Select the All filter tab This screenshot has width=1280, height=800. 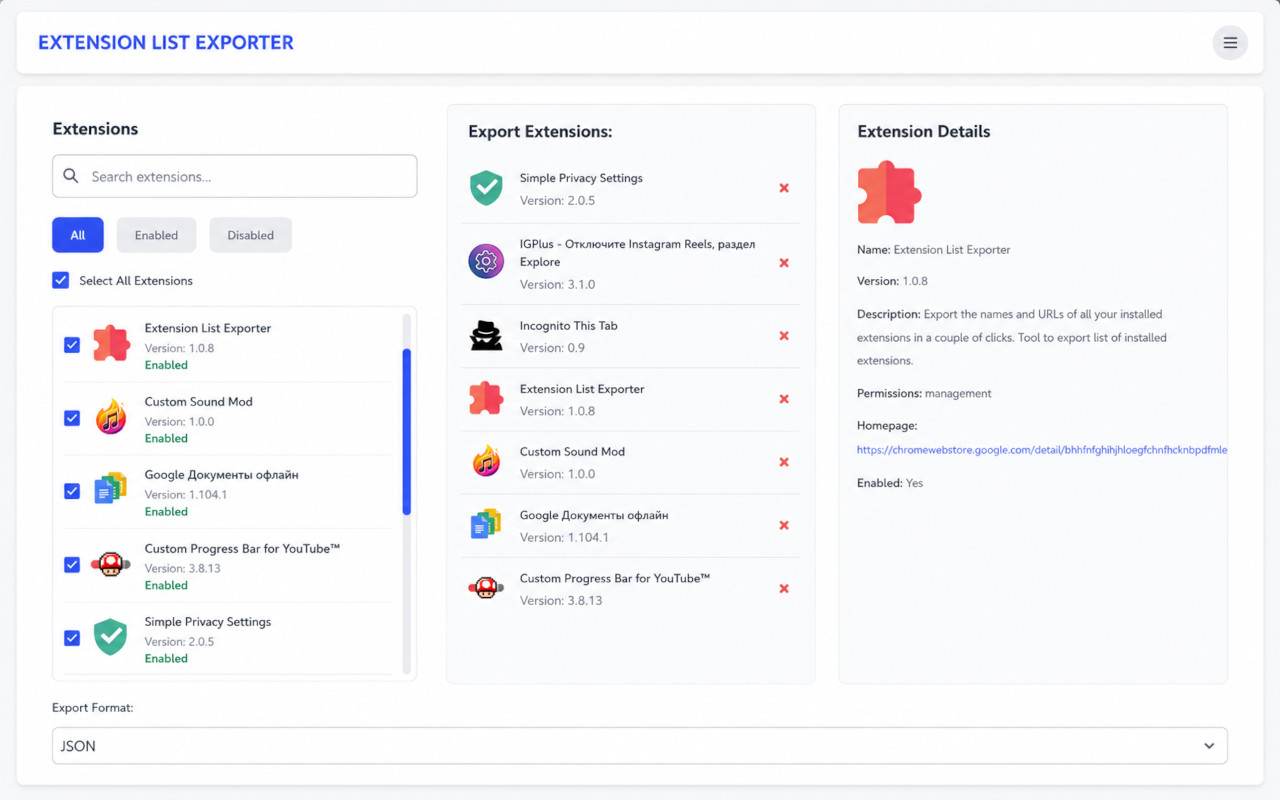pyautogui.click(x=78, y=235)
